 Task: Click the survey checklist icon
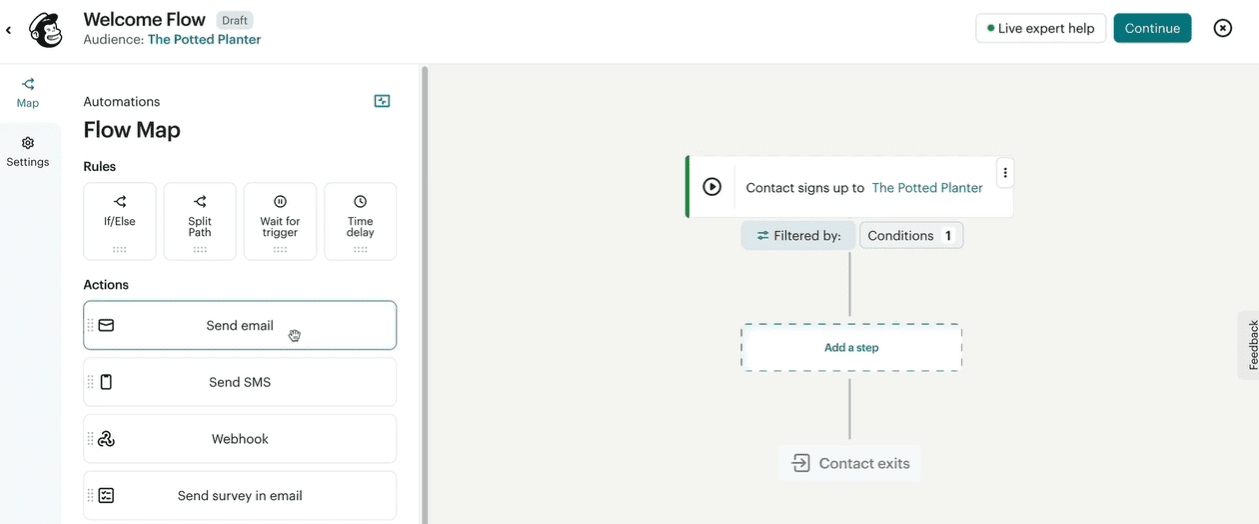click(x=106, y=495)
